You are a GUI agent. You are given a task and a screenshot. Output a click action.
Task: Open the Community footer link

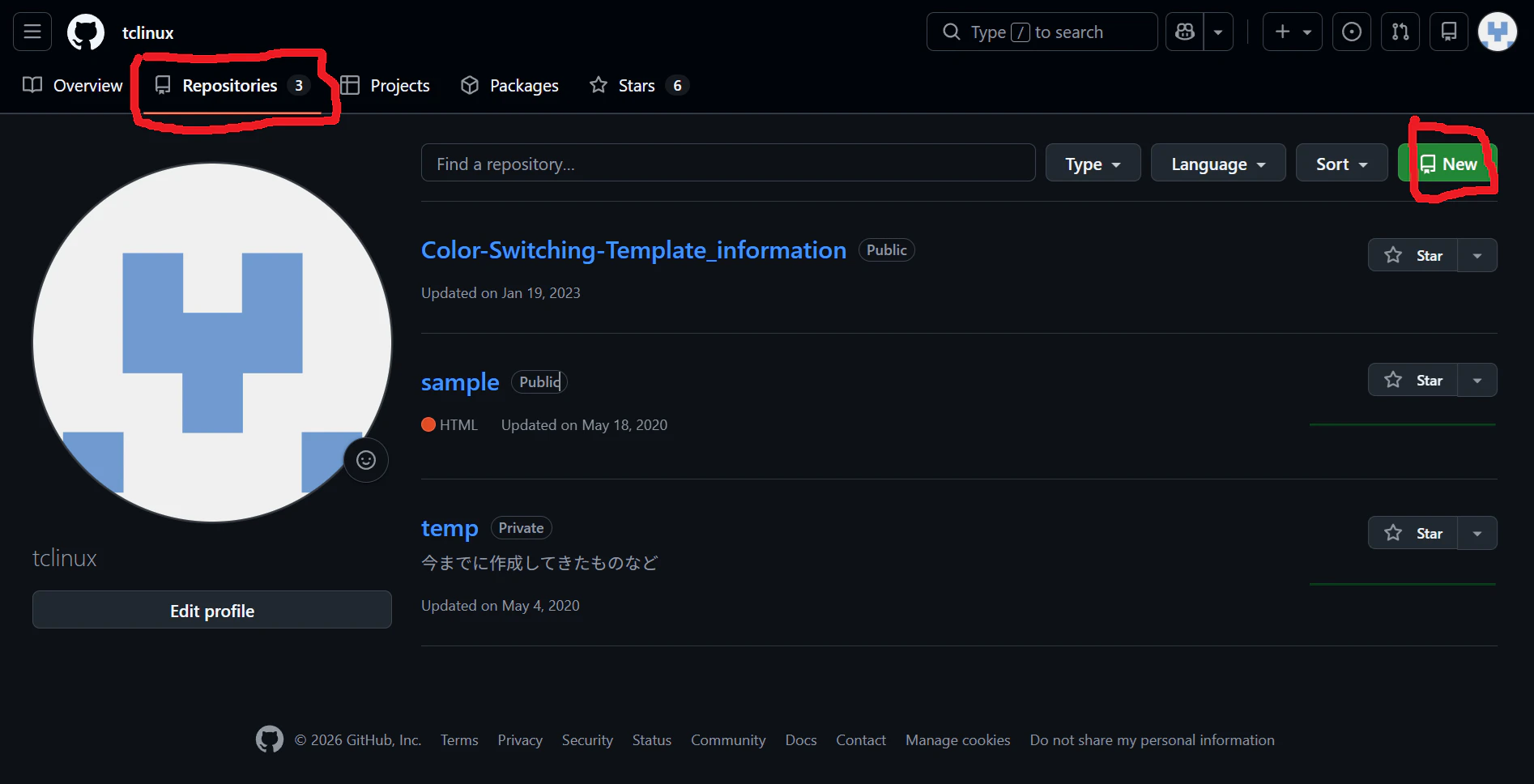click(x=728, y=739)
